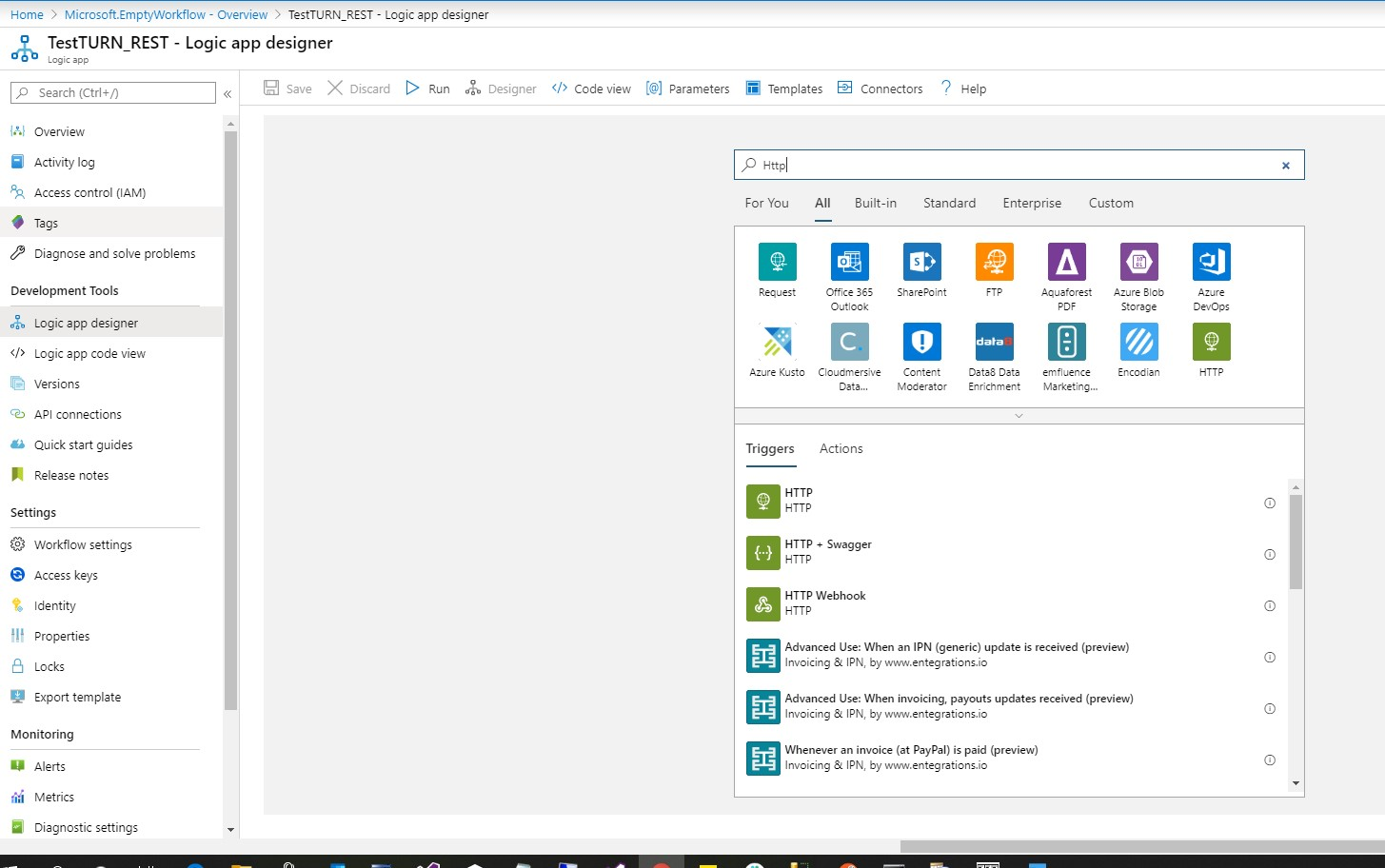
Task: Switch to the Custom tab
Action: tap(1111, 203)
